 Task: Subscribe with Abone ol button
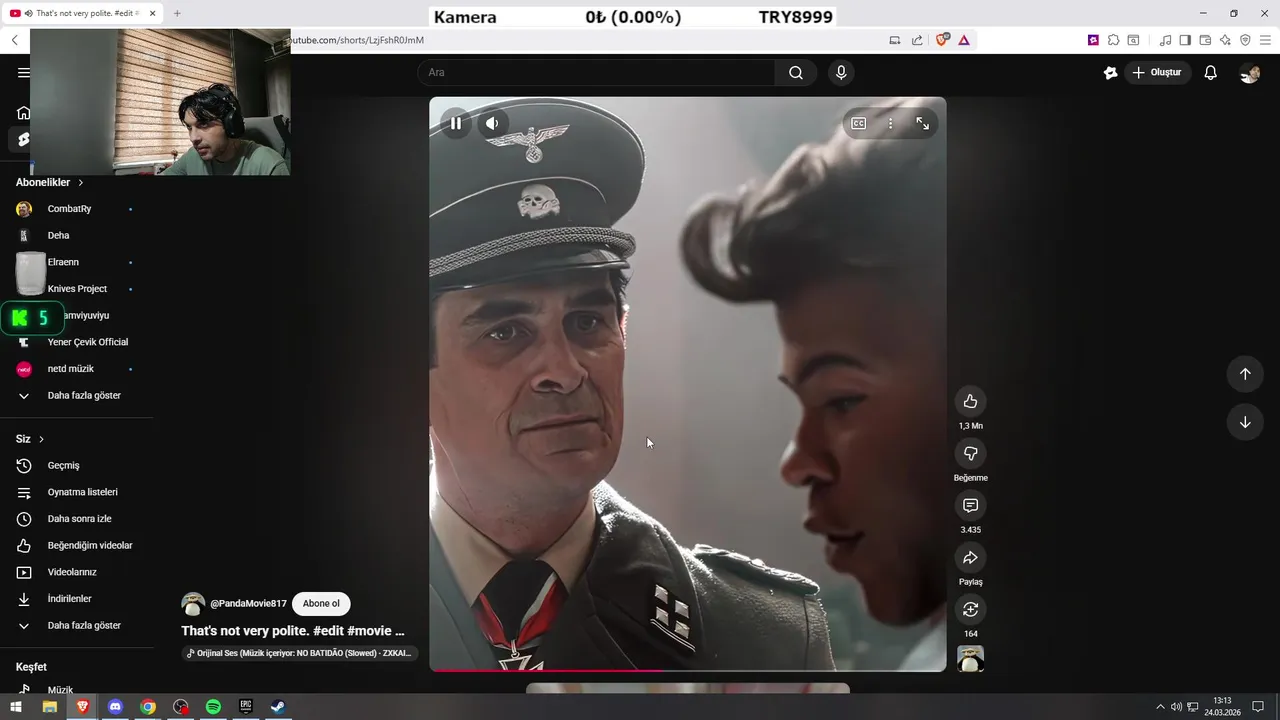[x=321, y=604]
